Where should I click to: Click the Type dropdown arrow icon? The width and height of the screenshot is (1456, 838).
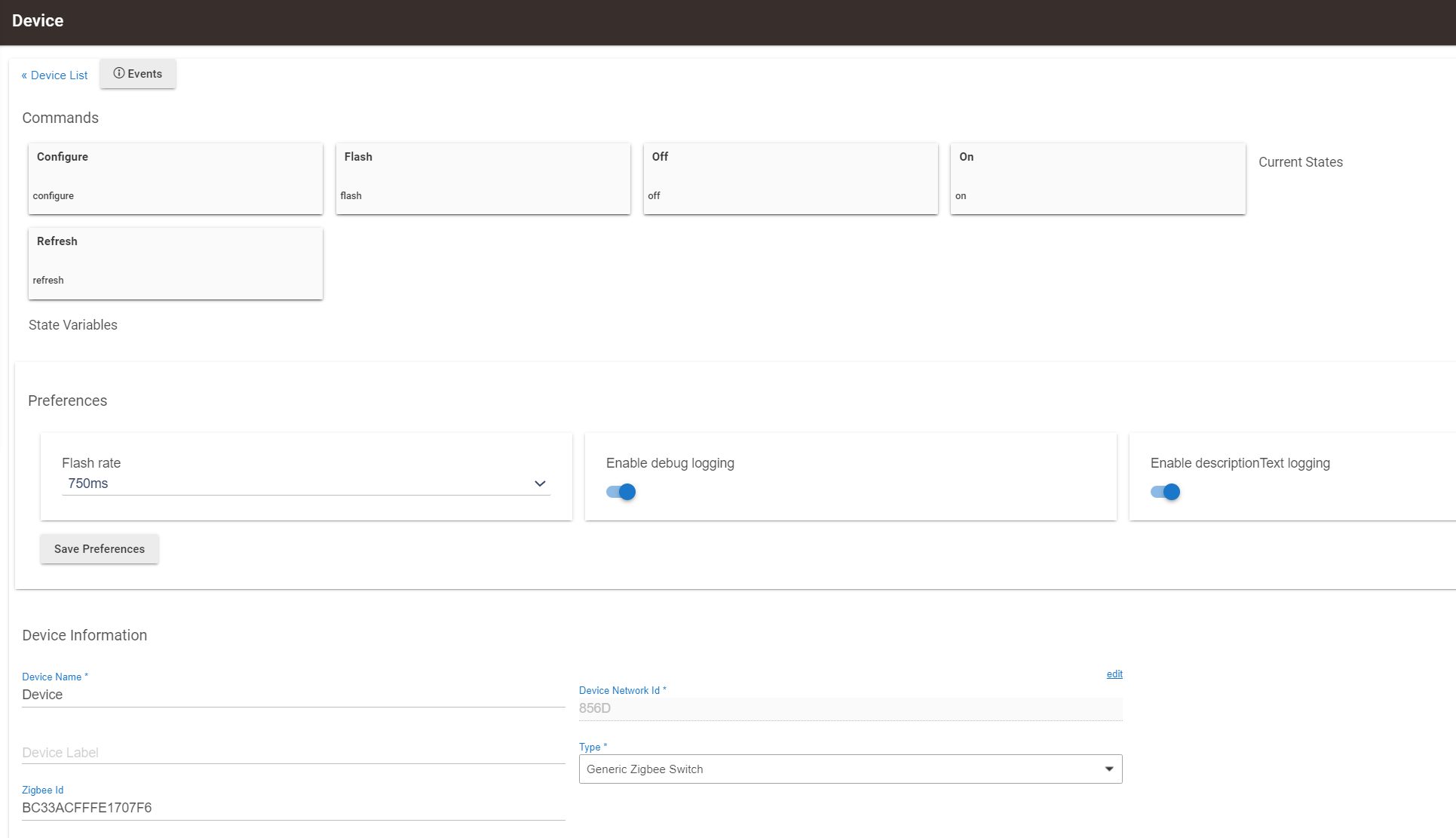point(1109,769)
